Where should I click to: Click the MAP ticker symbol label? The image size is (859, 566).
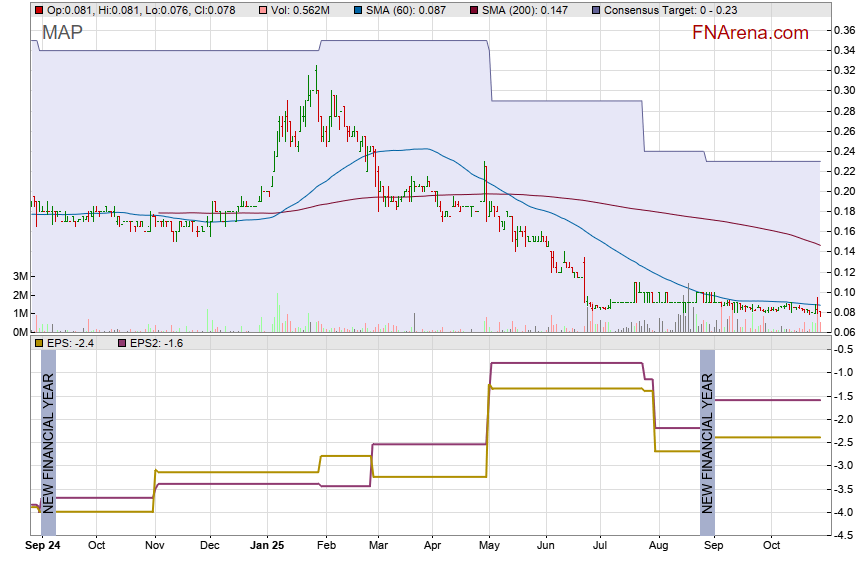62,32
